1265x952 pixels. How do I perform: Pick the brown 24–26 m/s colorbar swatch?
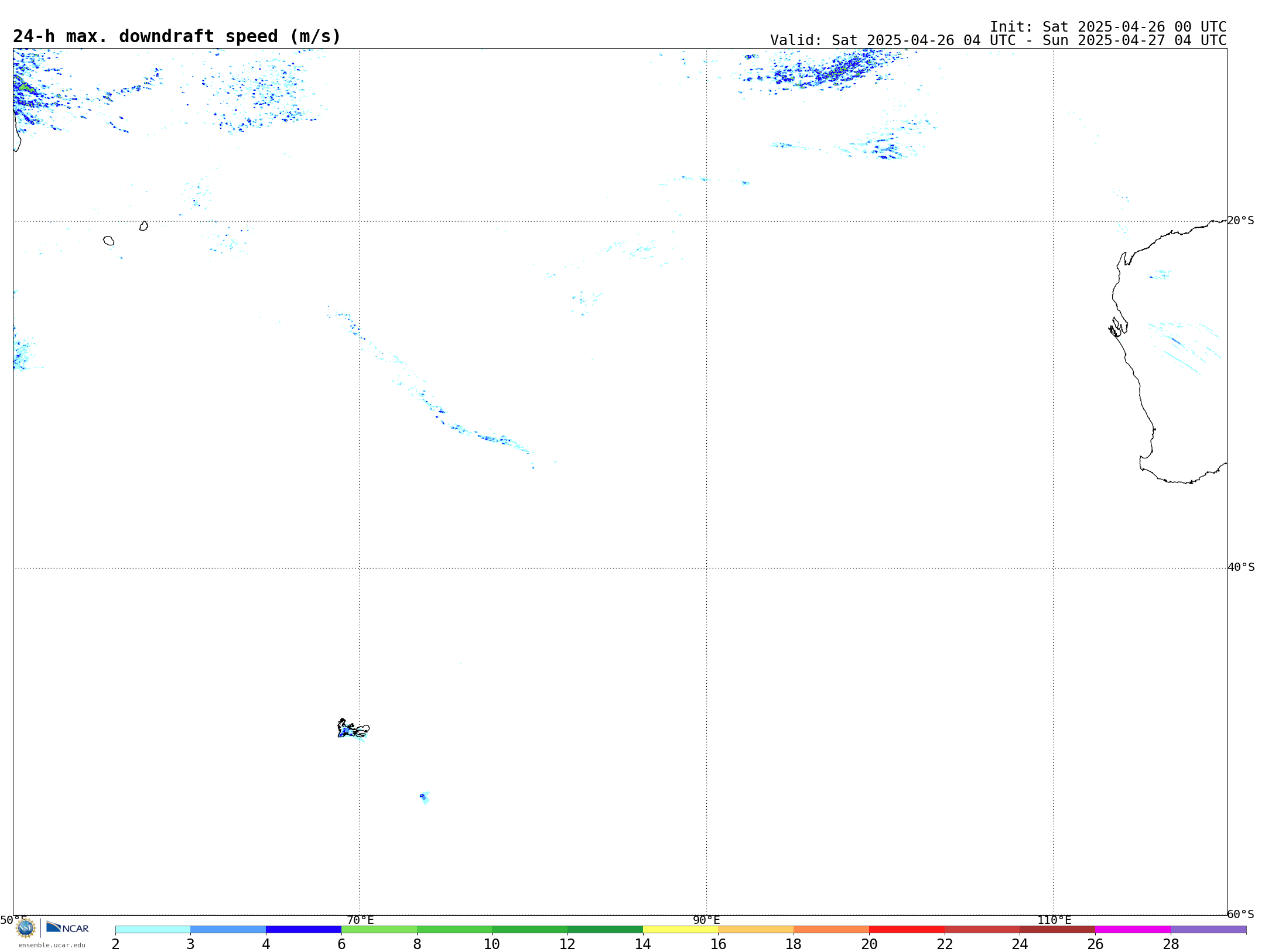1058,930
